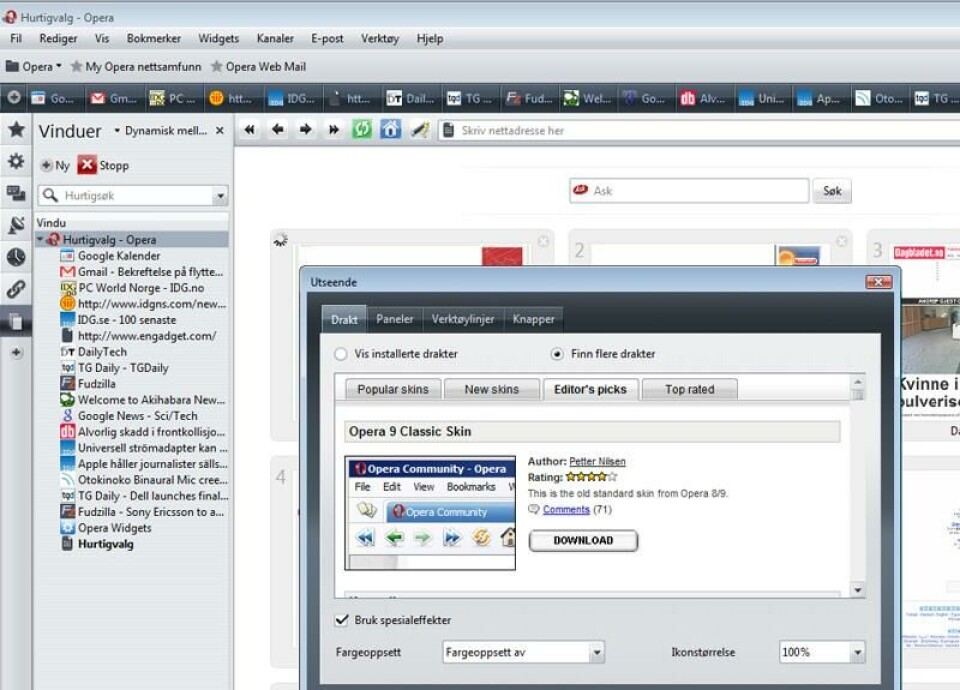Switch to the Fudzilla tab in tab bar
This screenshot has width=960, height=690.
click(529, 98)
